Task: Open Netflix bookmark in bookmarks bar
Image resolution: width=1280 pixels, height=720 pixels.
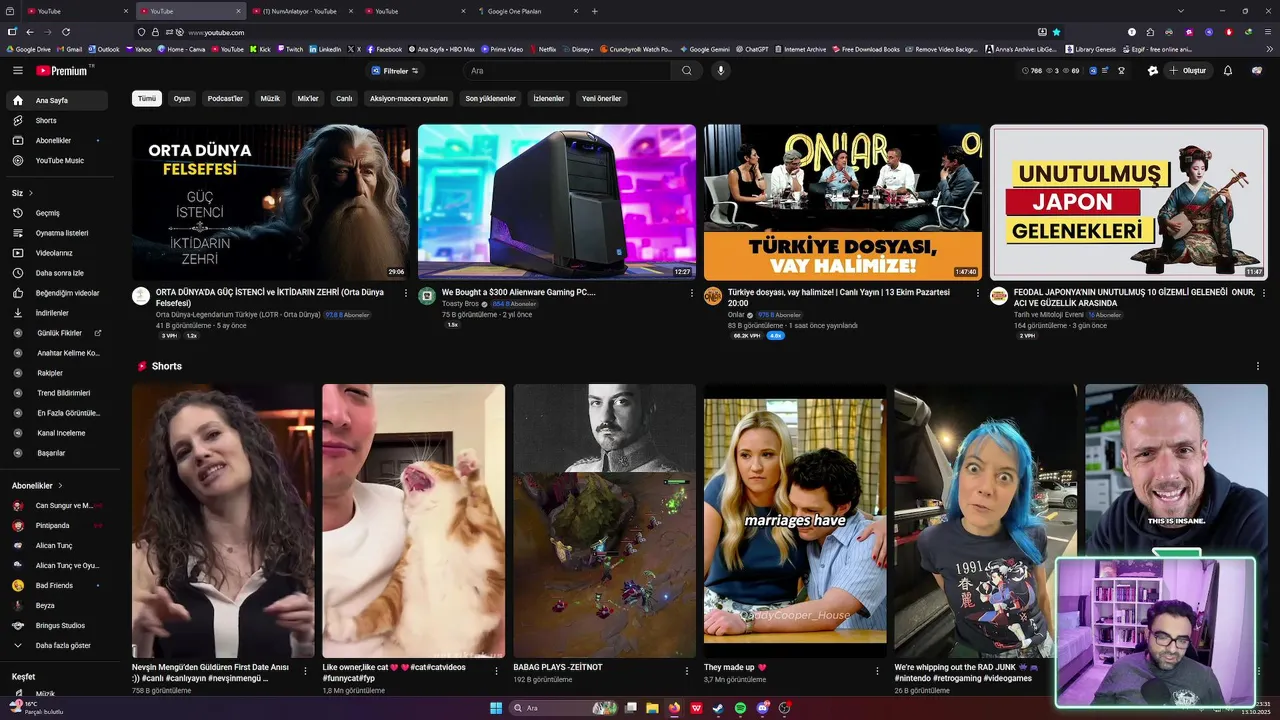Action: pyautogui.click(x=543, y=49)
